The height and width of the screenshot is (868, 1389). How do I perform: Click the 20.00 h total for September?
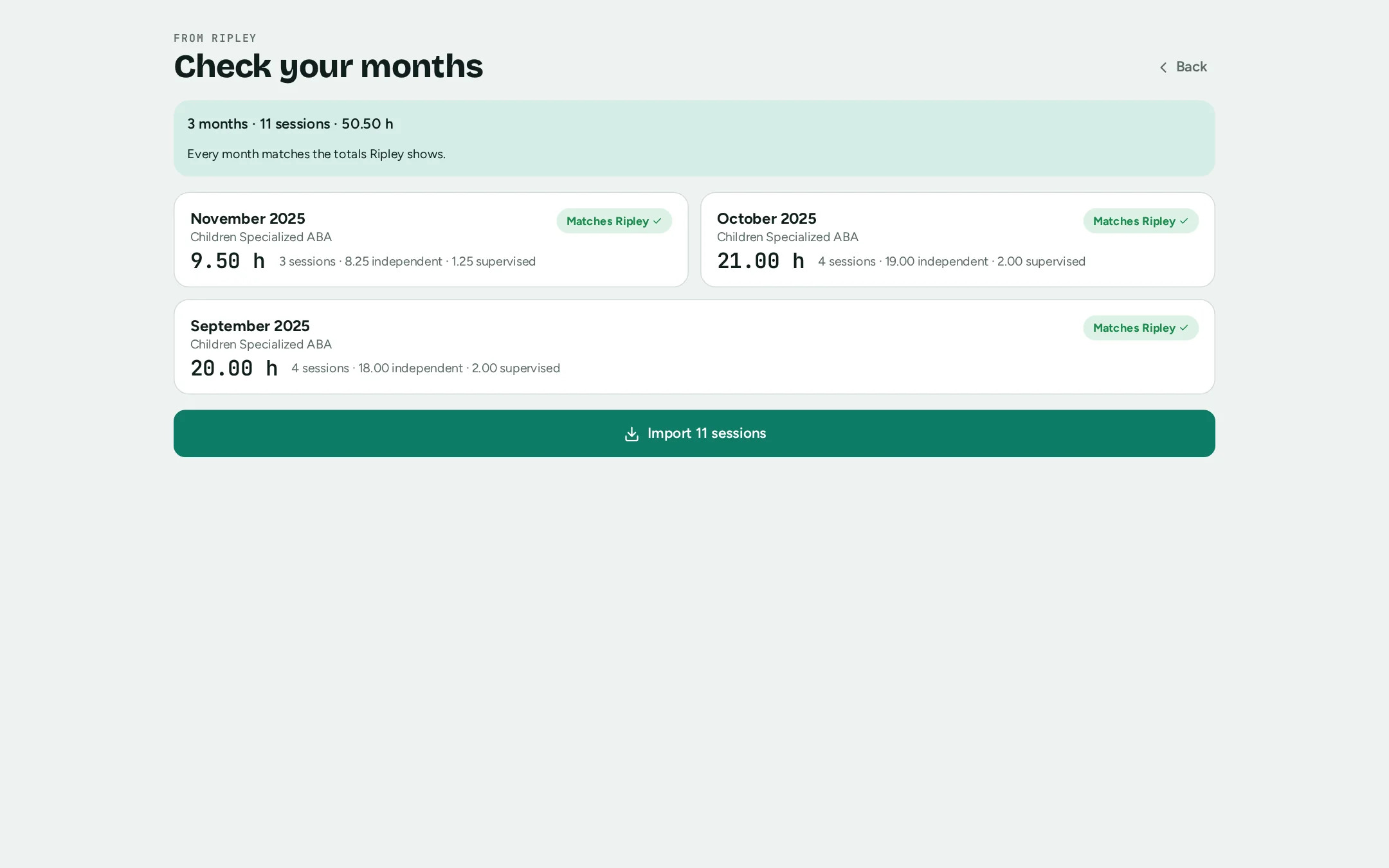234,368
